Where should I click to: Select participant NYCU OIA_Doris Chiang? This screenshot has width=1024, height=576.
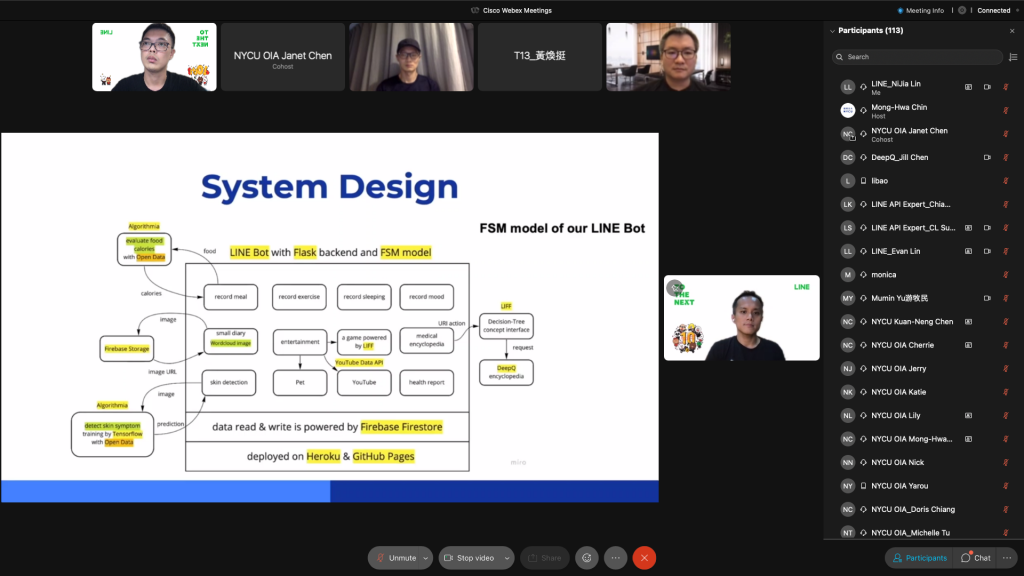(x=923, y=509)
